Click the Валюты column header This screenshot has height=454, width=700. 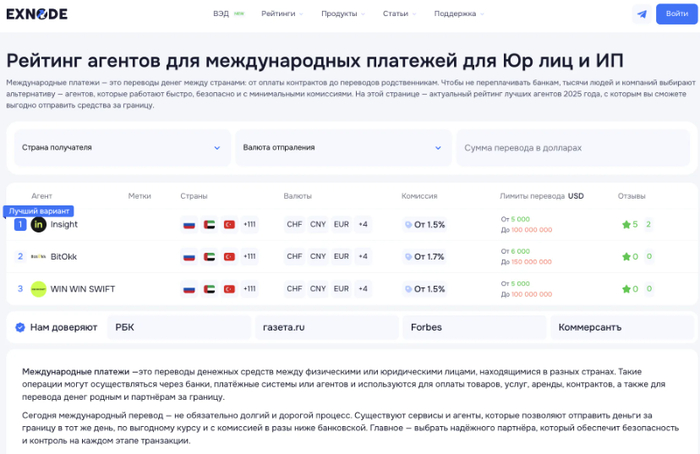tap(297, 196)
